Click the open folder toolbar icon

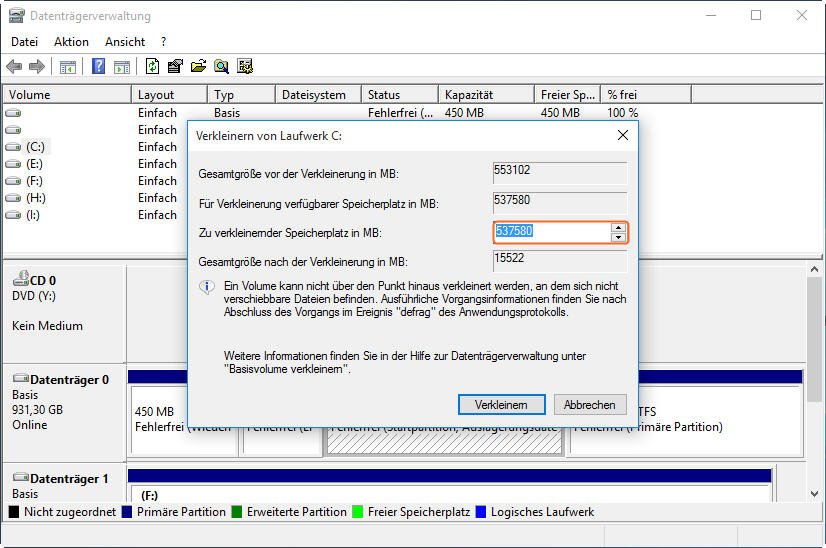tap(198, 66)
